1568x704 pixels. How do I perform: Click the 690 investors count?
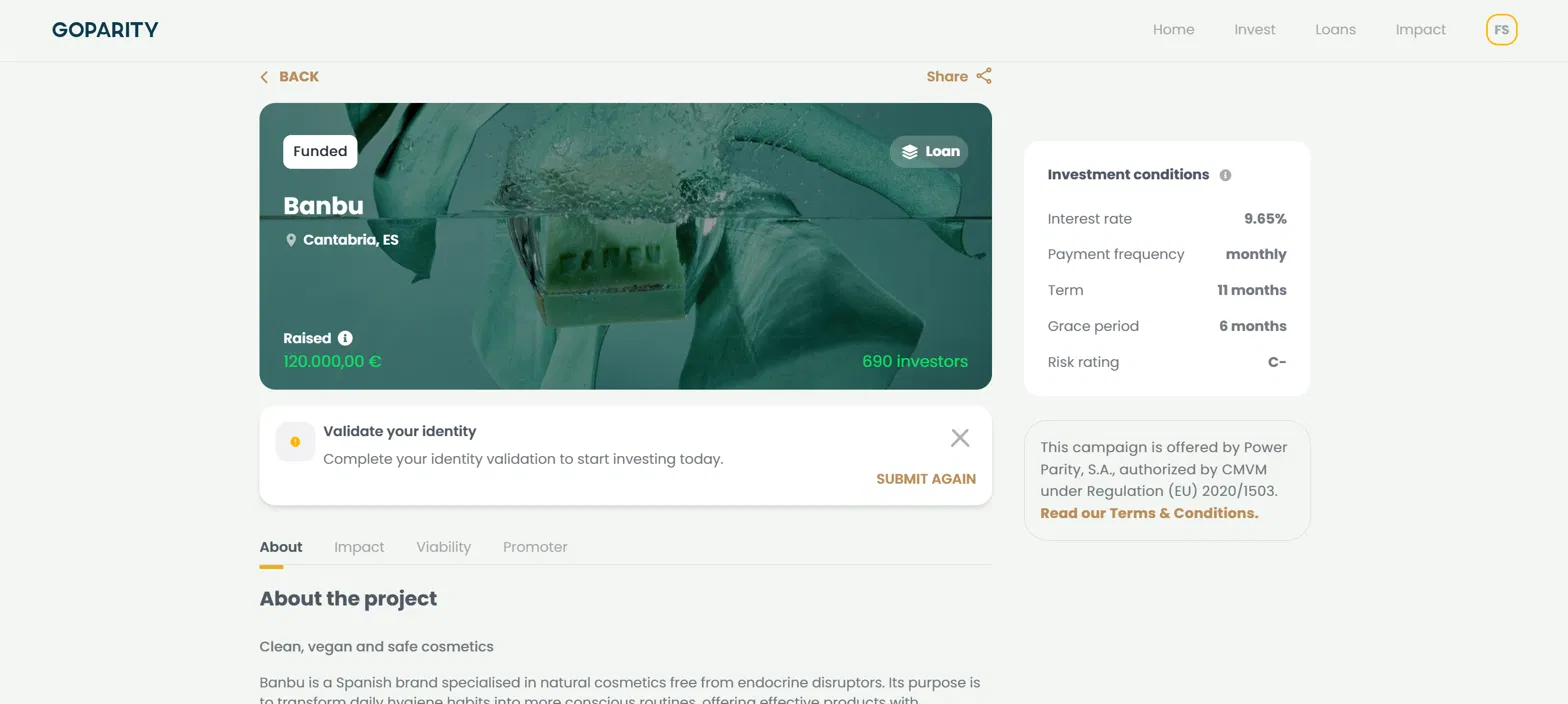[915, 362]
